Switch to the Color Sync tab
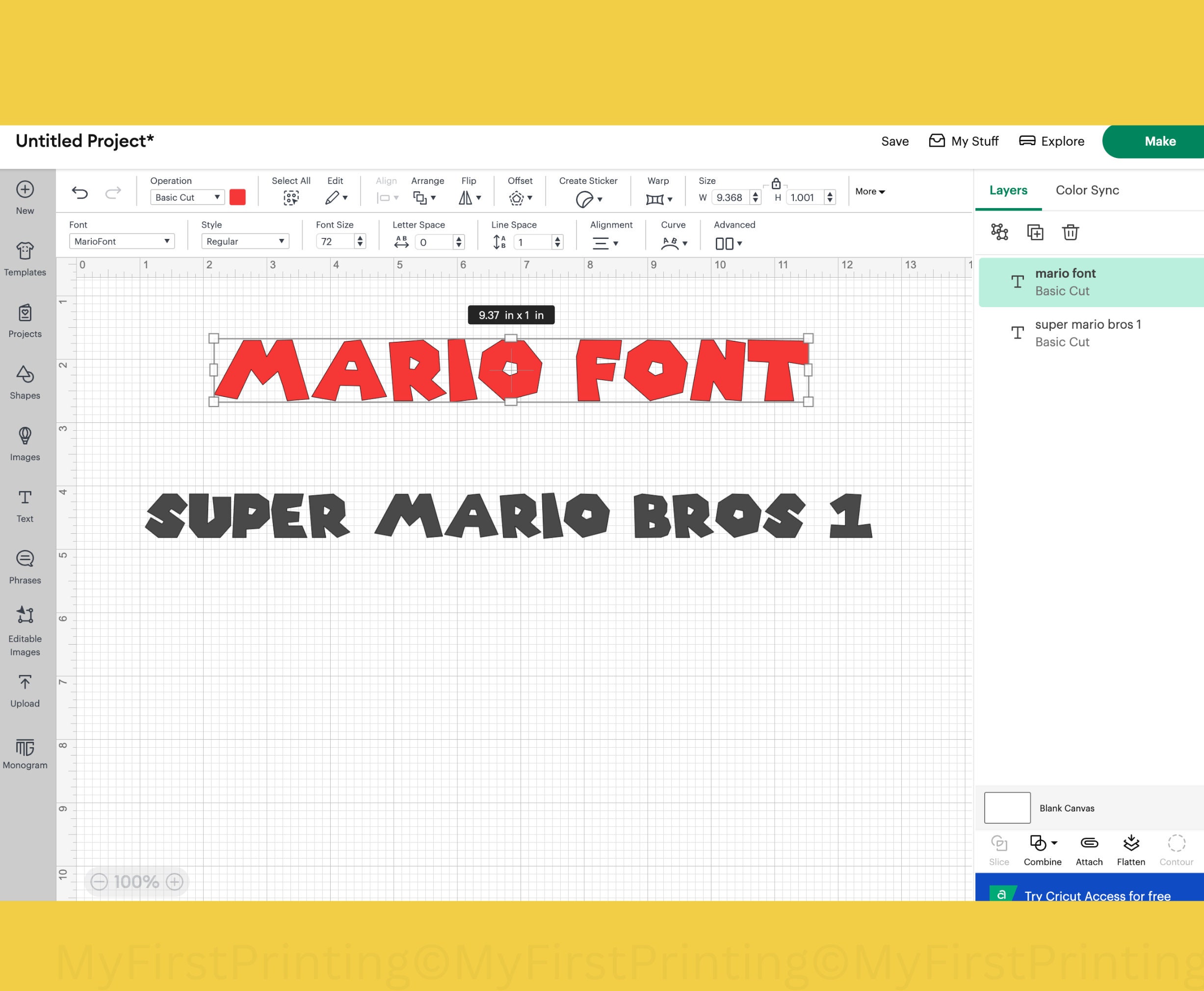This screenshot has height=991, width=1204. click(x=1087, y=190)
